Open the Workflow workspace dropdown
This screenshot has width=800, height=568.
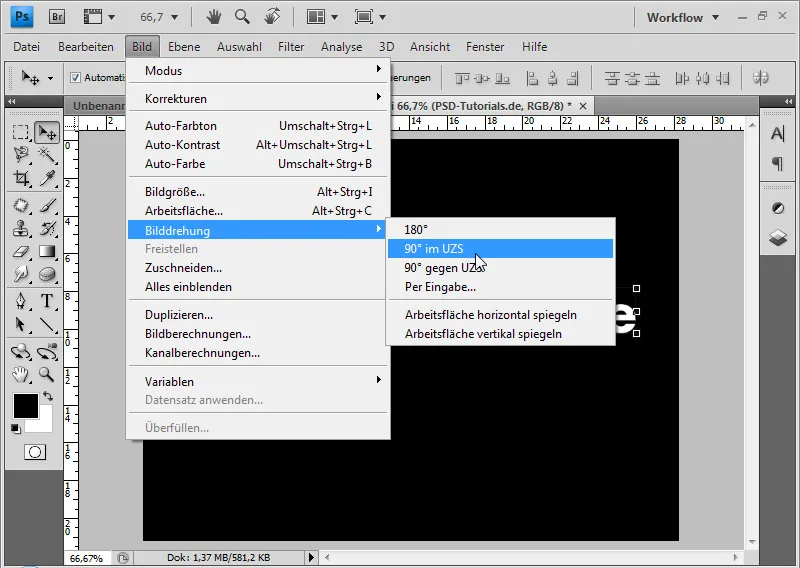pyautogui.click(x=683, y=18)
